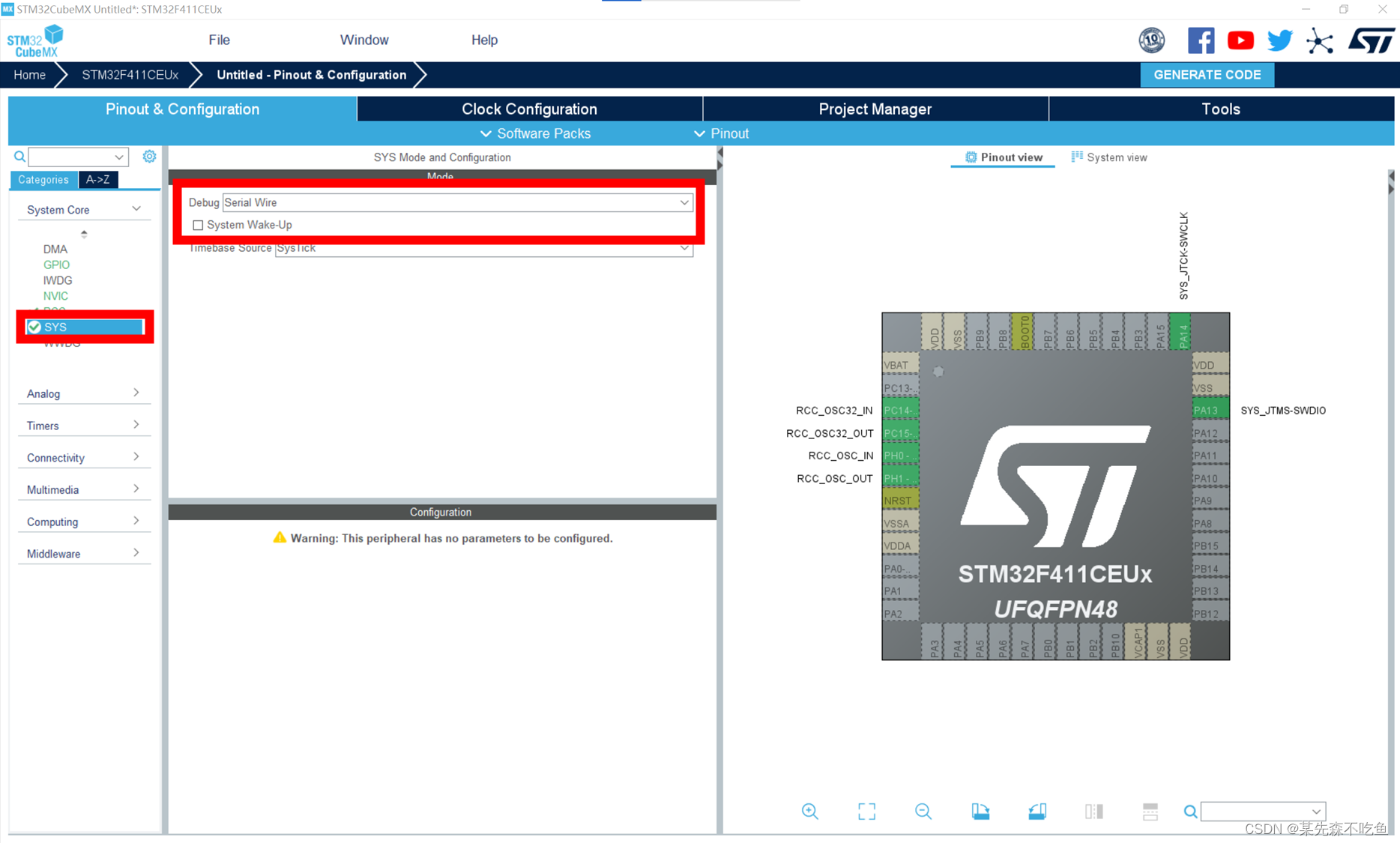Select DMA in System Core list
Viewport: 1400px width, 843px height.
coord(55,249)
